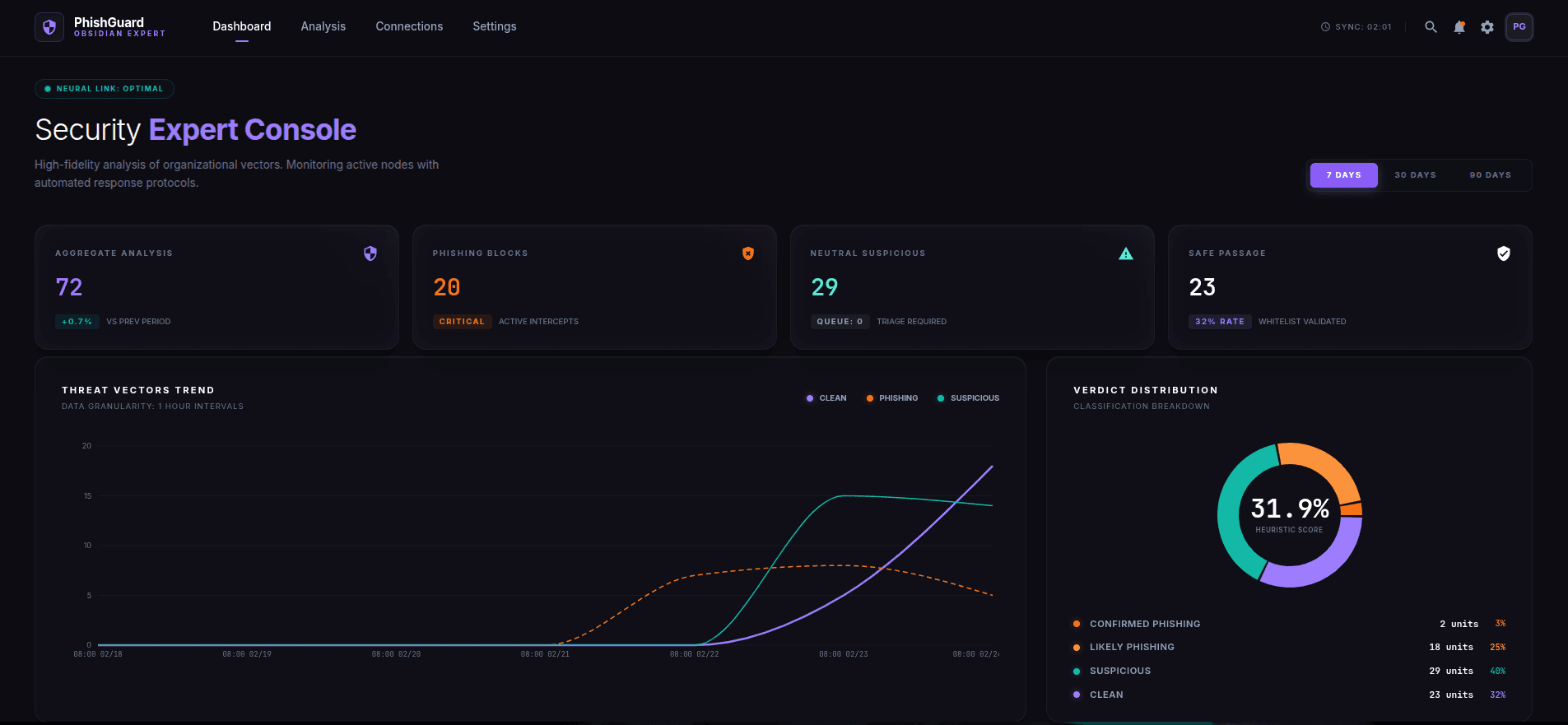1568x725 pixels.
Task: Switch to 90 Days range
Action: click(x=1490, y=175)
